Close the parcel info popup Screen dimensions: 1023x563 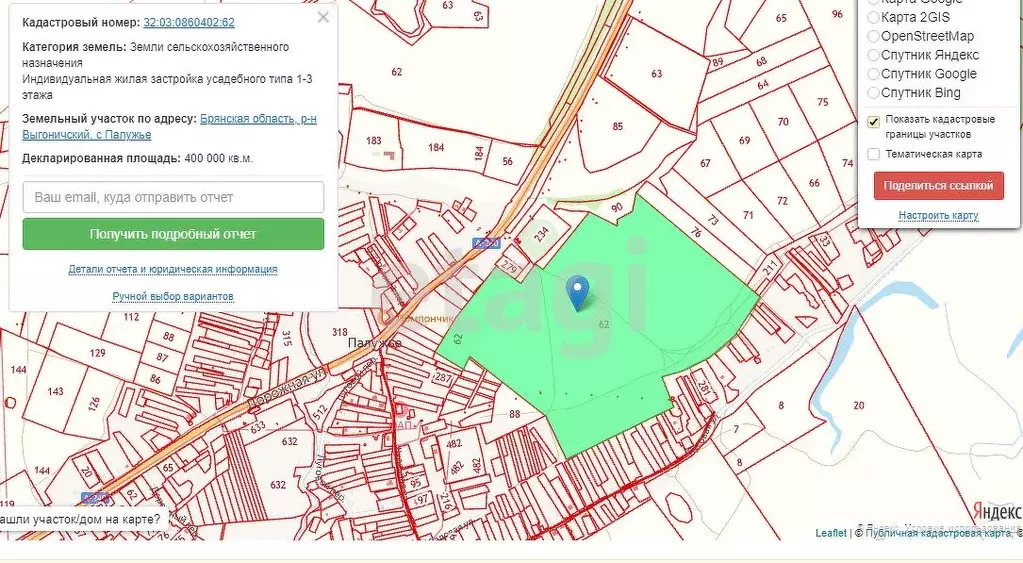click(322, 17)
